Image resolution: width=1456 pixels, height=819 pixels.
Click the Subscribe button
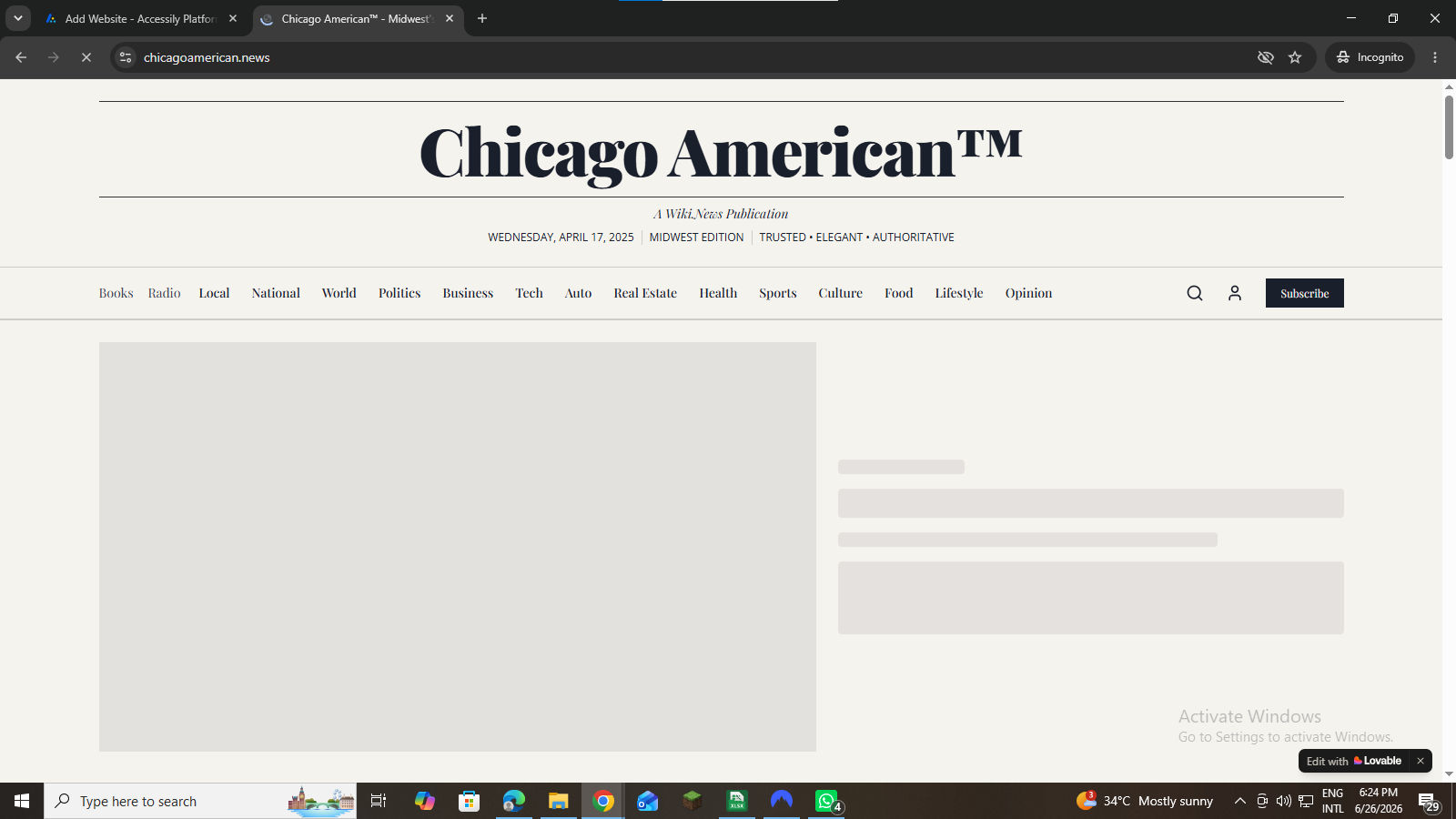(x=1305, y=293)
